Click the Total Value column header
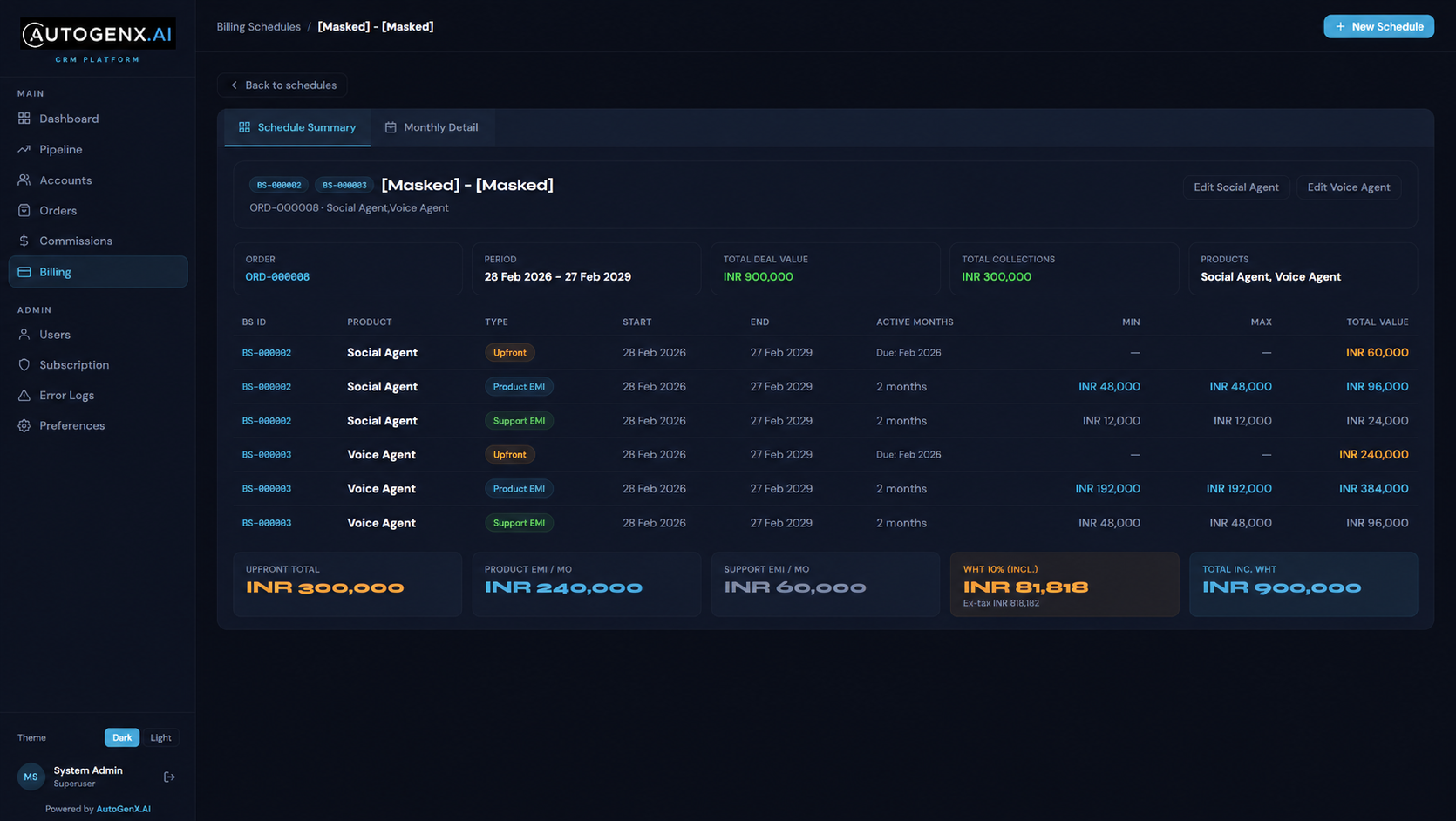1456x821 pixels. coord(1377,322)
